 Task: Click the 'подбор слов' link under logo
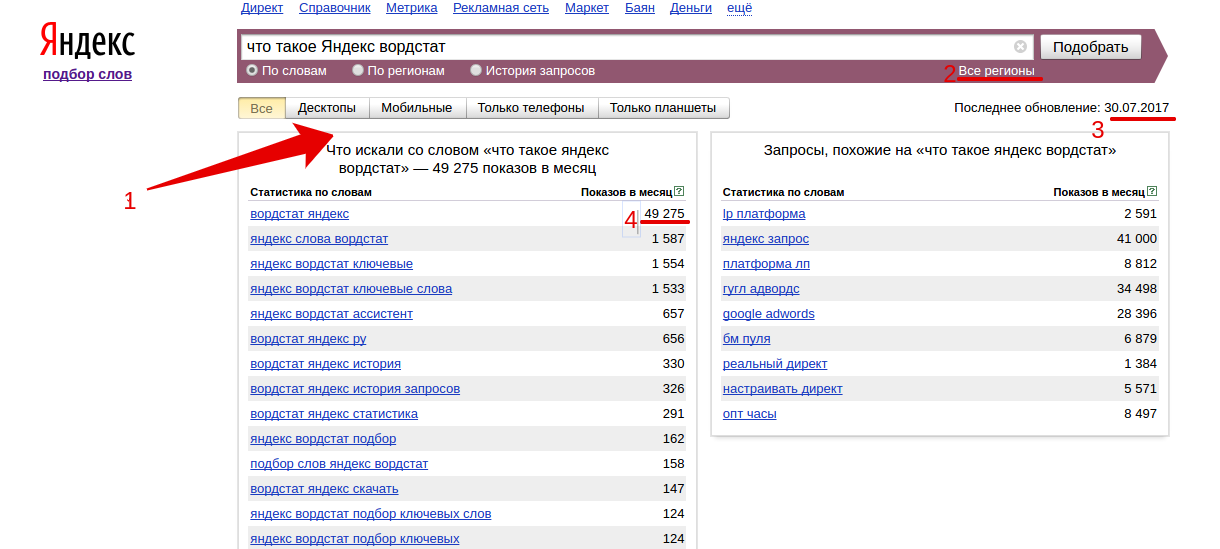(x=87, y=74)
